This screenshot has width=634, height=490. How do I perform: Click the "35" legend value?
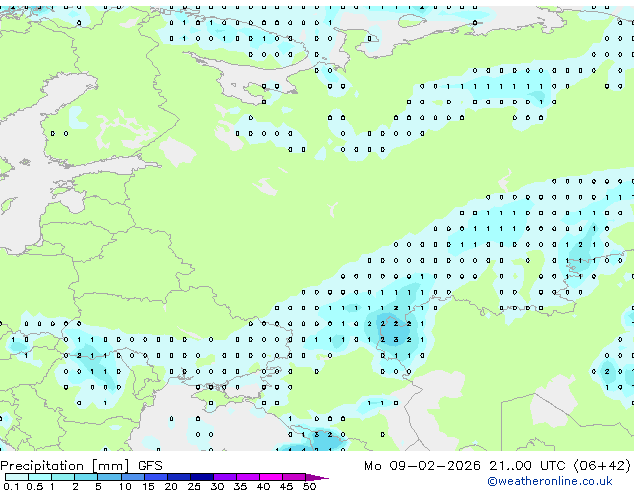(240, 486)
